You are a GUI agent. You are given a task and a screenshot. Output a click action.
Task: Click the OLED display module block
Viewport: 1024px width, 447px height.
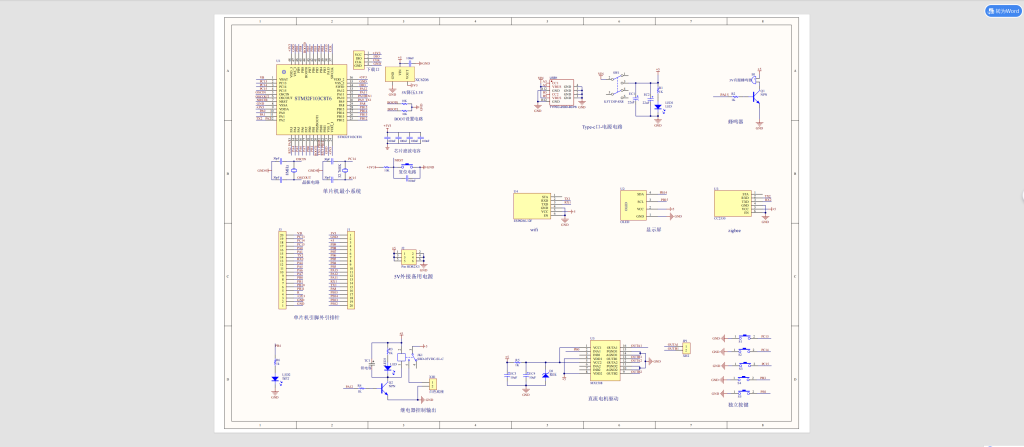pyautogui.click(x=633, y=205)
